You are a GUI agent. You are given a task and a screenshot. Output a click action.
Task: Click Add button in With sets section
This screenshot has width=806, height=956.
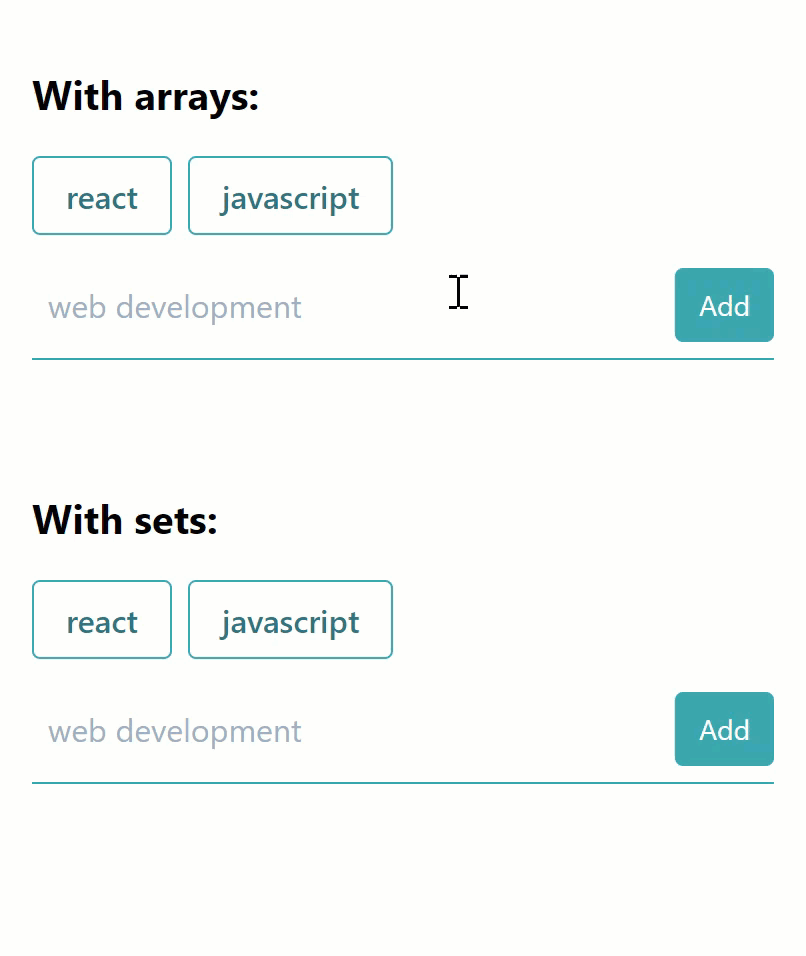pyautogui.click(x=724, y=729)
